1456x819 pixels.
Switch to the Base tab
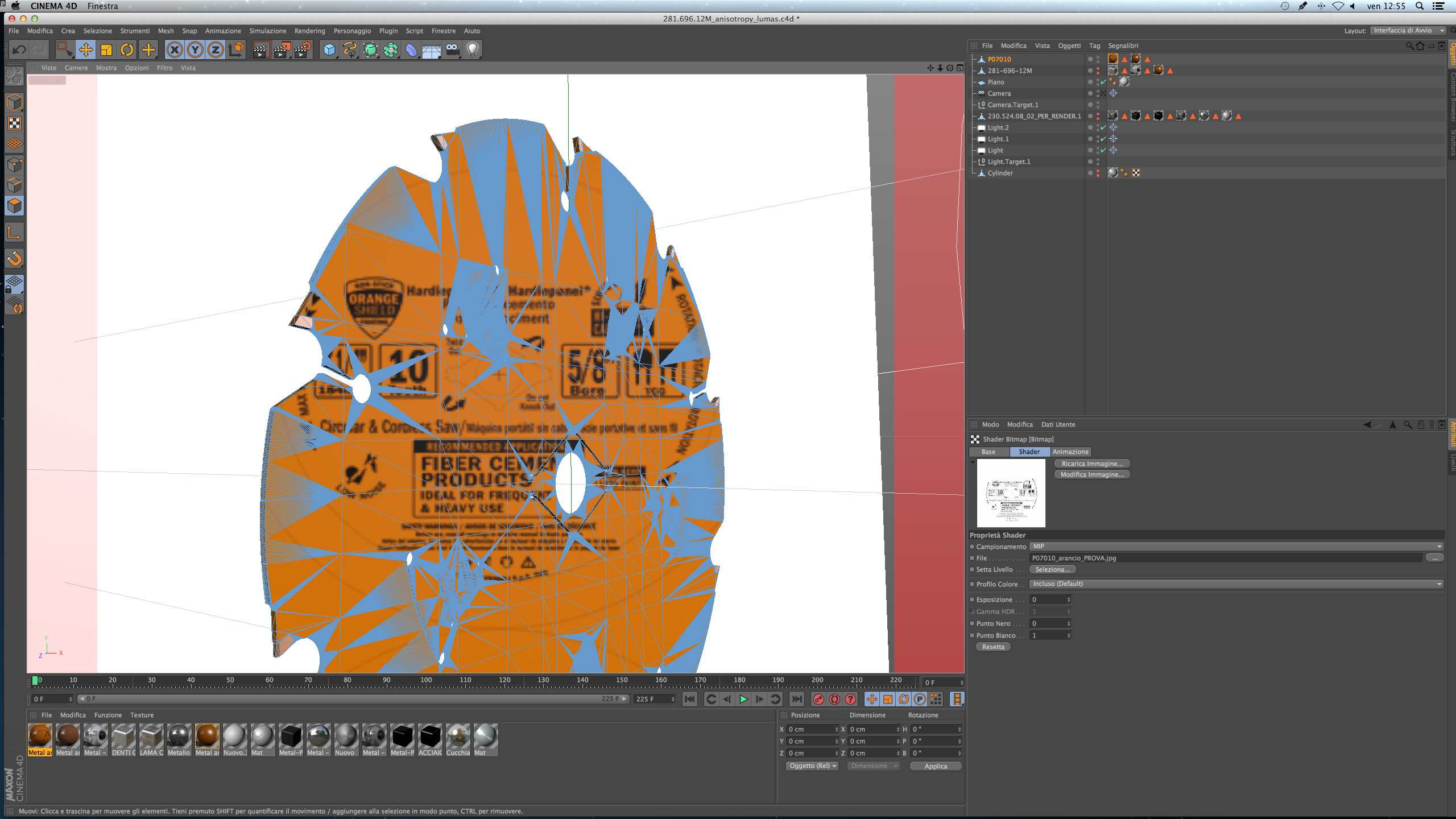pyautogui.click(x=988, y=452)
